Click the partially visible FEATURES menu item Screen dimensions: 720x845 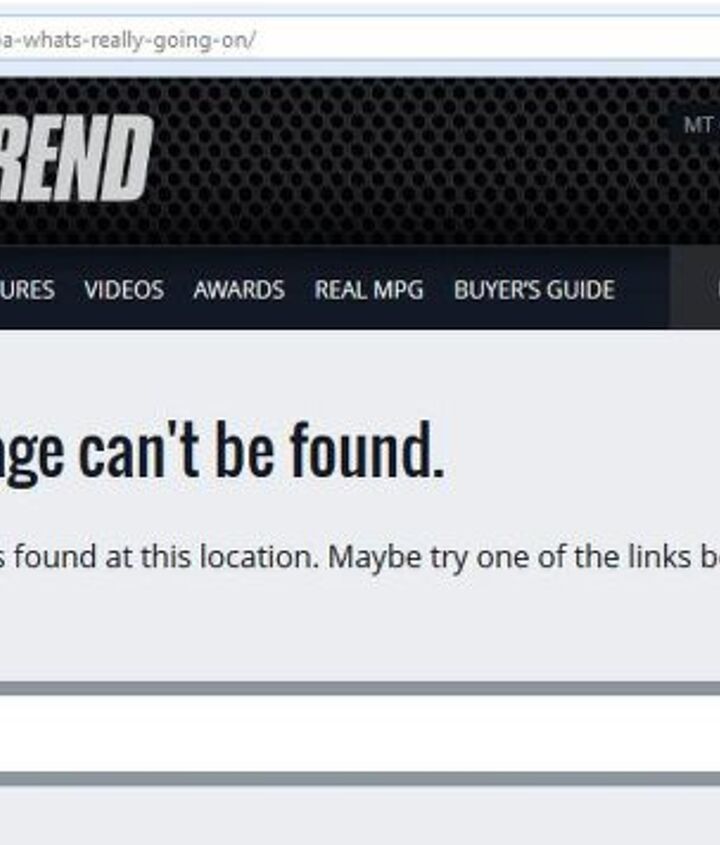(x=27, y=290)
